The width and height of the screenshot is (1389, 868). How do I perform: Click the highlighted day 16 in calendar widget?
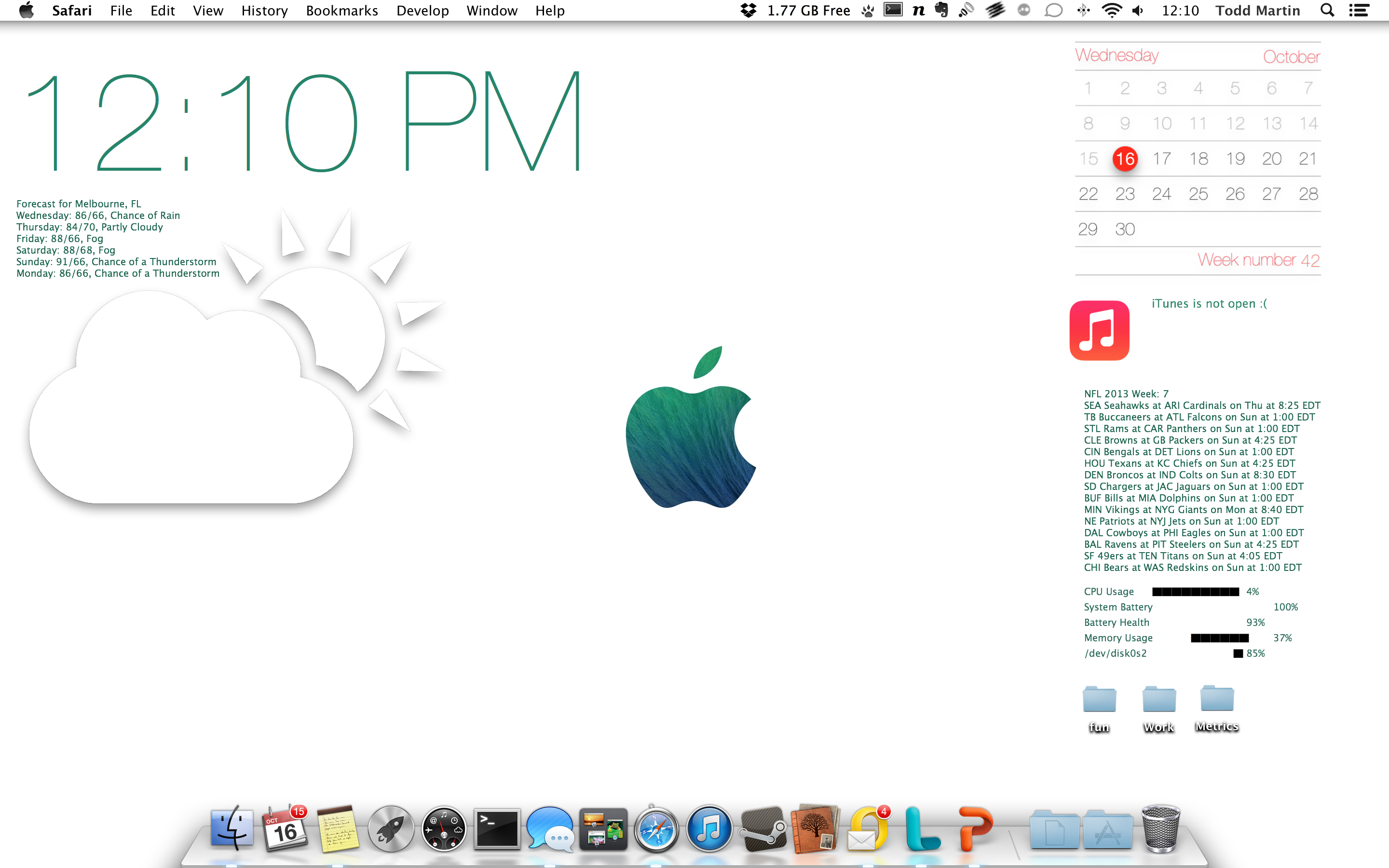tap(1125, 159)
